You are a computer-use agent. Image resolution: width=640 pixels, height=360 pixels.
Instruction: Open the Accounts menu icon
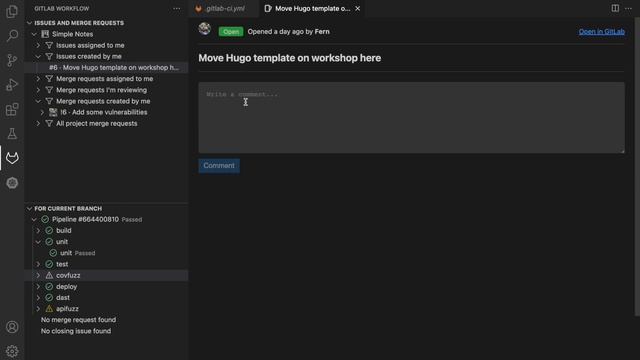coord(12,327)
